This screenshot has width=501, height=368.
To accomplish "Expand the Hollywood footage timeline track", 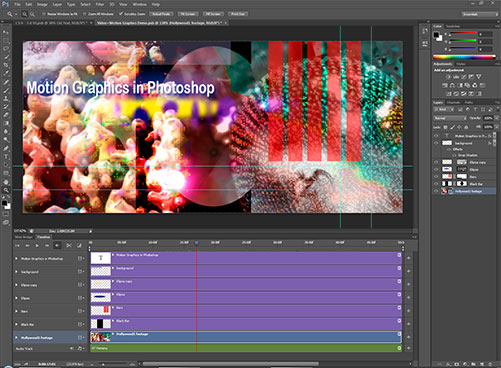I will 16,337.
